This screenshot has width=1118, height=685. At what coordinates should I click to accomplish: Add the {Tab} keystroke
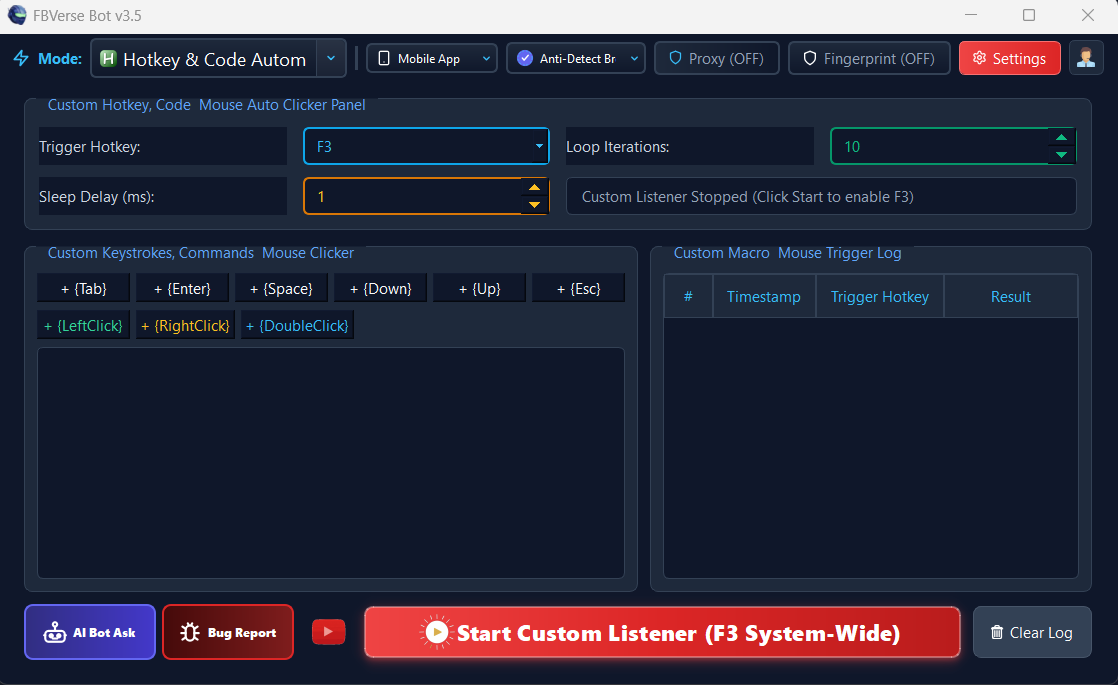click(83, 288)
